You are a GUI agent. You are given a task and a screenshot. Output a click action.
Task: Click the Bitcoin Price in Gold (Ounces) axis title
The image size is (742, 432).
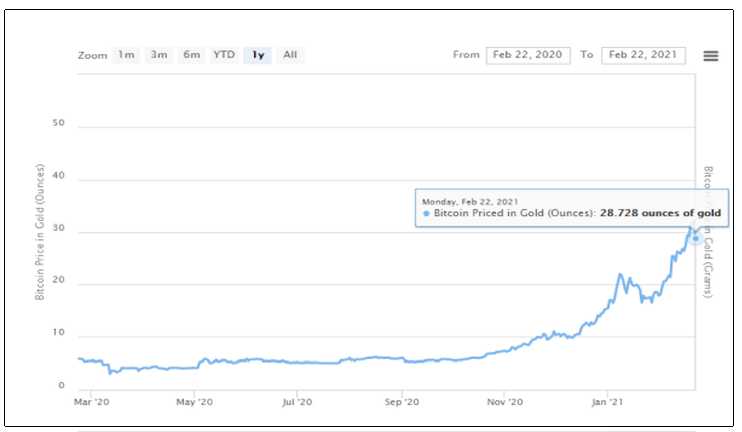pos(40,232)
